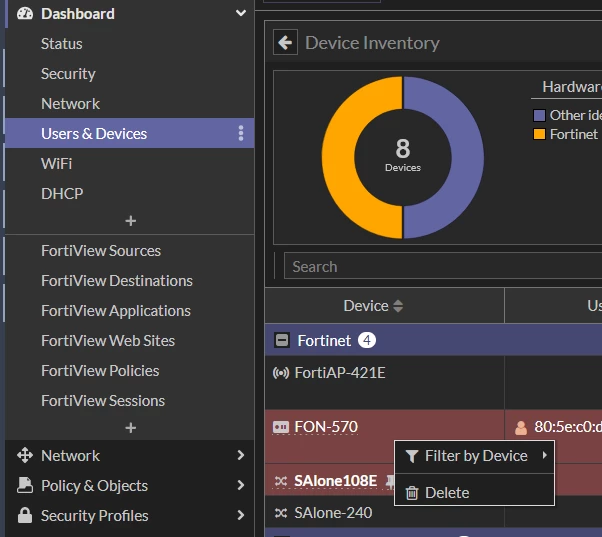Image resolution: width=602 pixels, height=537 pixels.
Task: Open the Status dashboard
Action: (62, 44)
